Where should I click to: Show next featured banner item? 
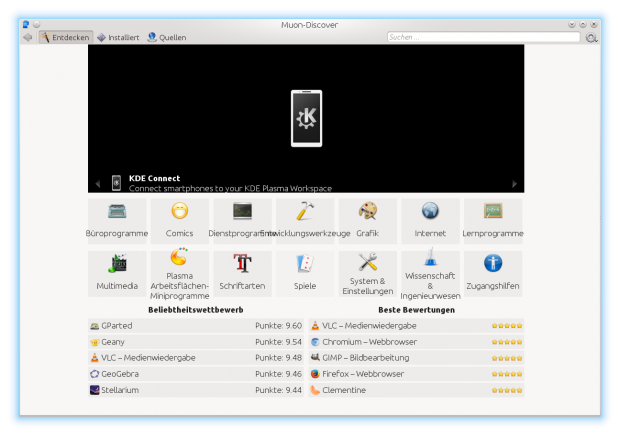click(514, 183)
